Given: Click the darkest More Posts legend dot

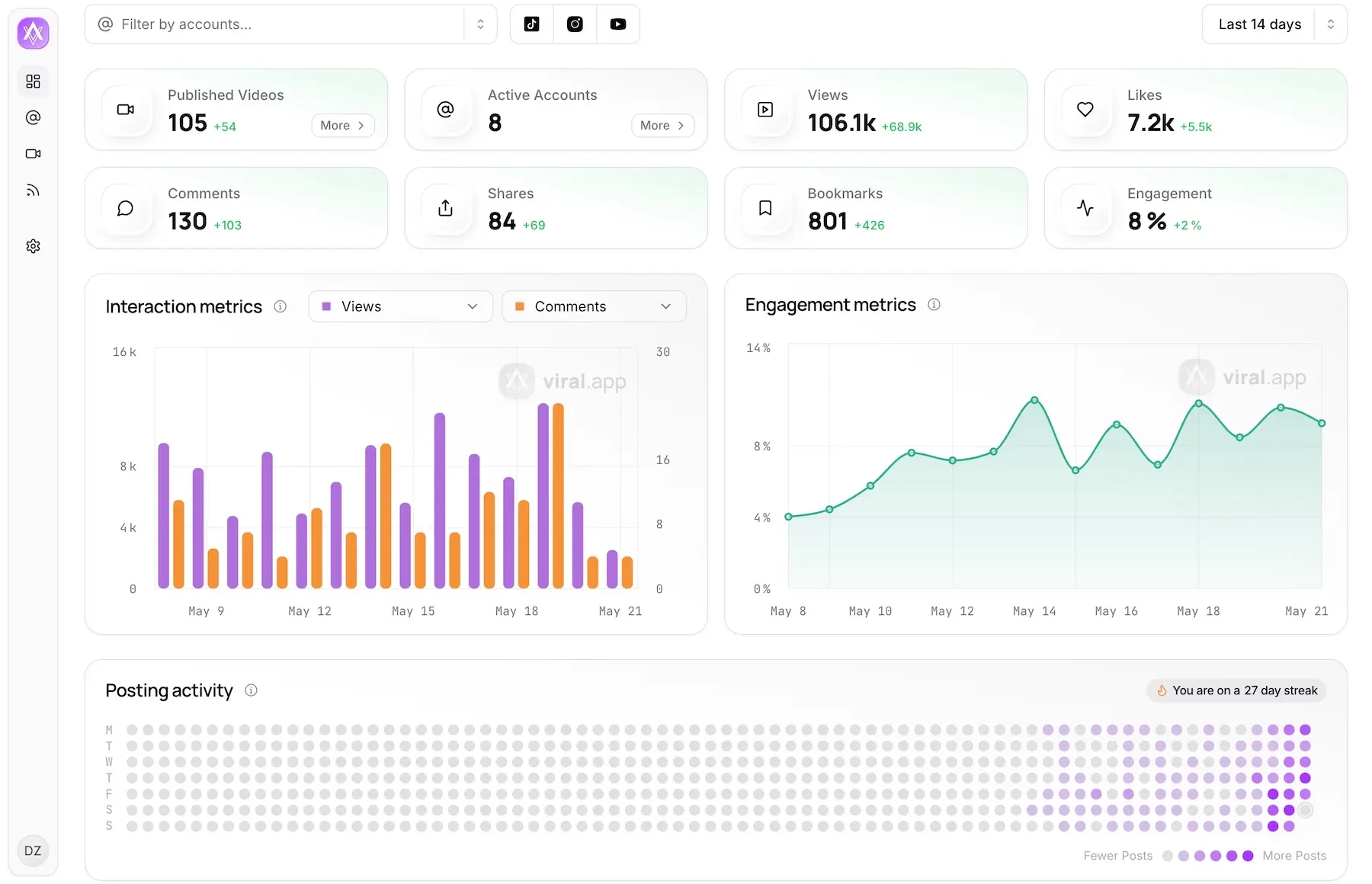Looking at the screenshot, I should (x=1247, y=856).
